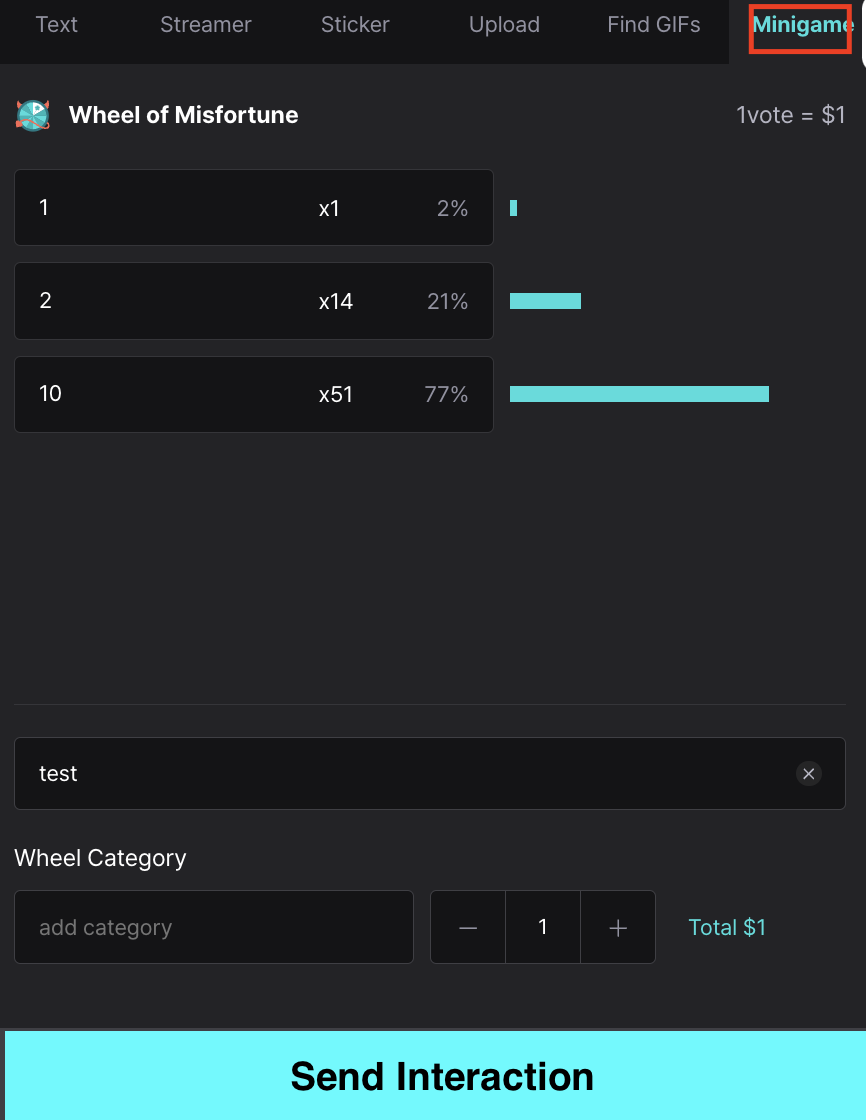Choose wheel option 2 with x14 votes

254,301
